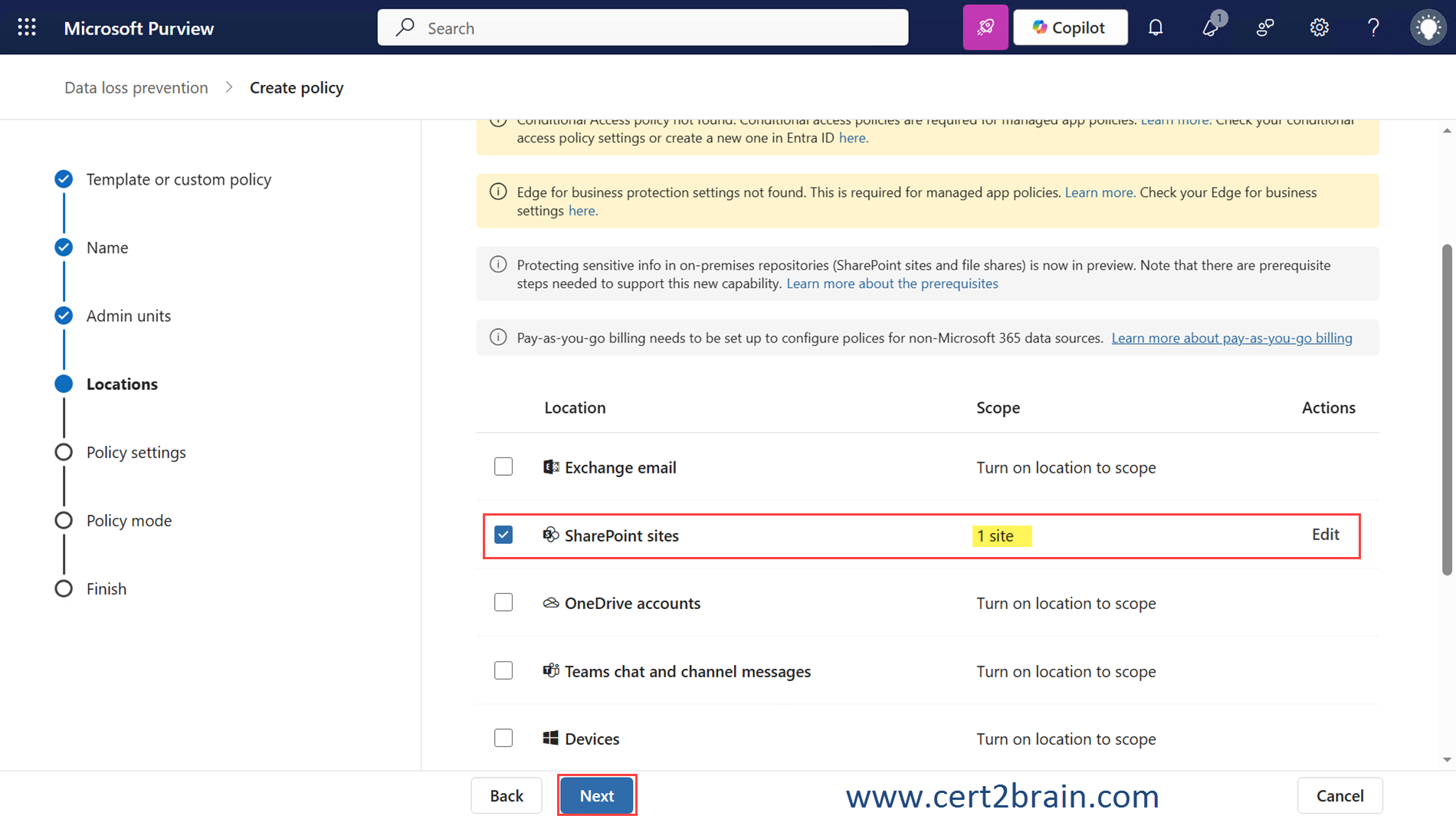Open the Help question mark icon
Image resolution: width=1456 pixels, height=819 pixels.
(1373, 28)
